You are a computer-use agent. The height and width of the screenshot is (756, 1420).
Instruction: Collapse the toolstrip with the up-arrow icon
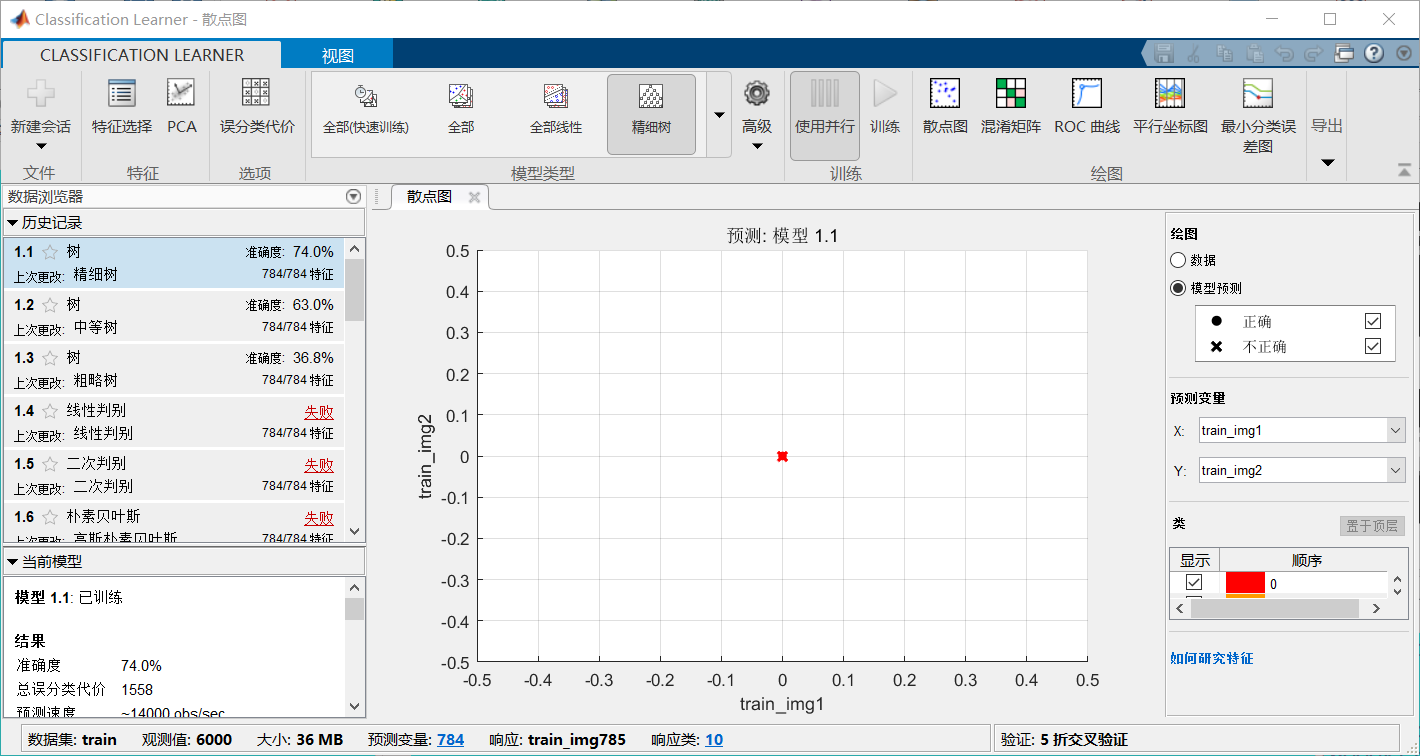[x=1405, y=170]
